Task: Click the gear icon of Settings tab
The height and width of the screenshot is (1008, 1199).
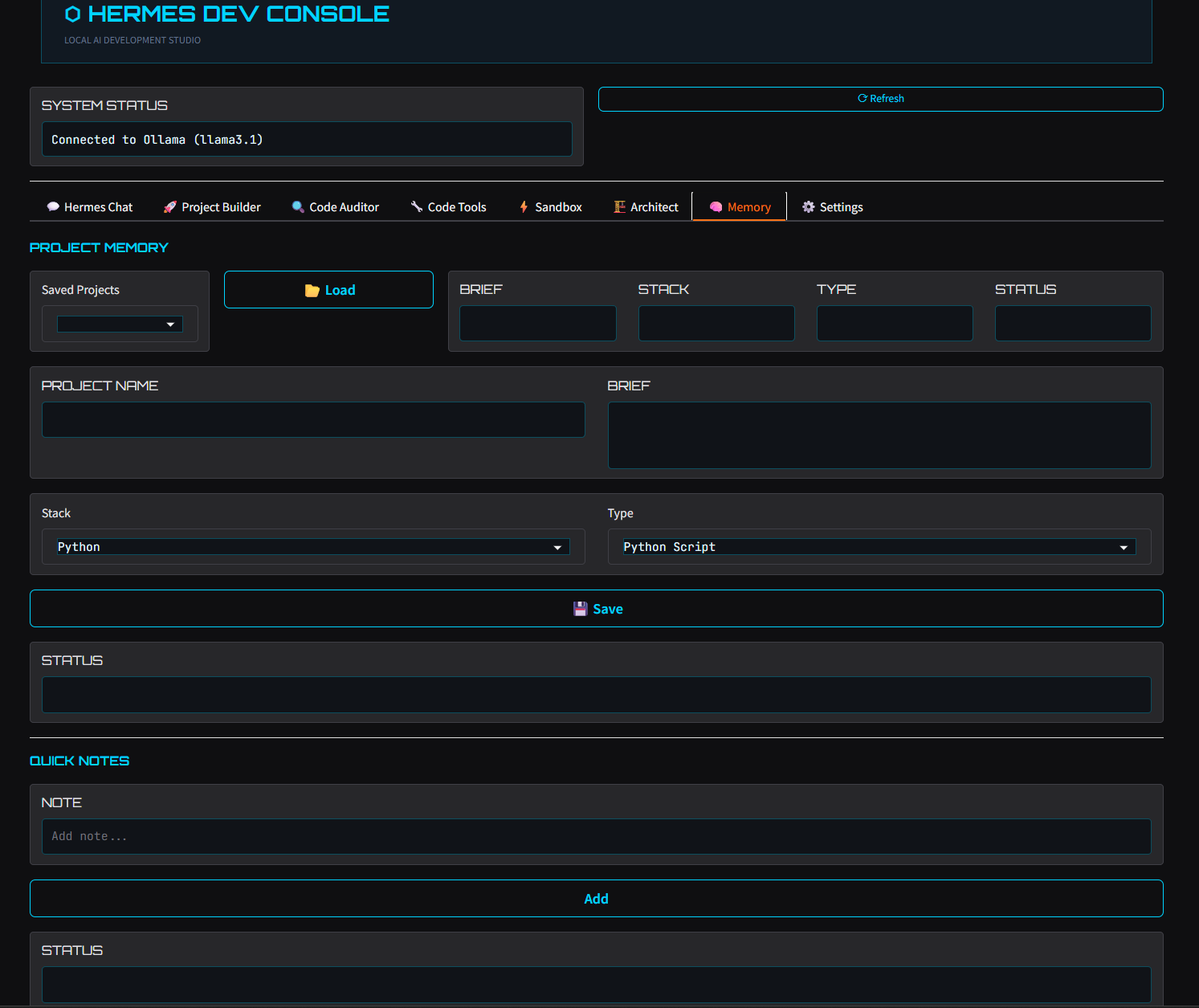Action: click(x=809, y=207)
